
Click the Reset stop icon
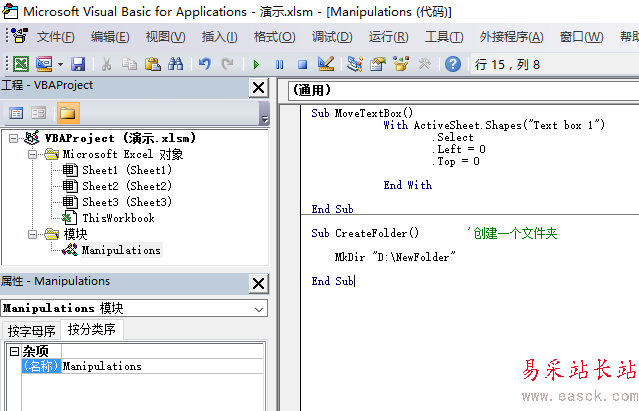tap(302, 64)
